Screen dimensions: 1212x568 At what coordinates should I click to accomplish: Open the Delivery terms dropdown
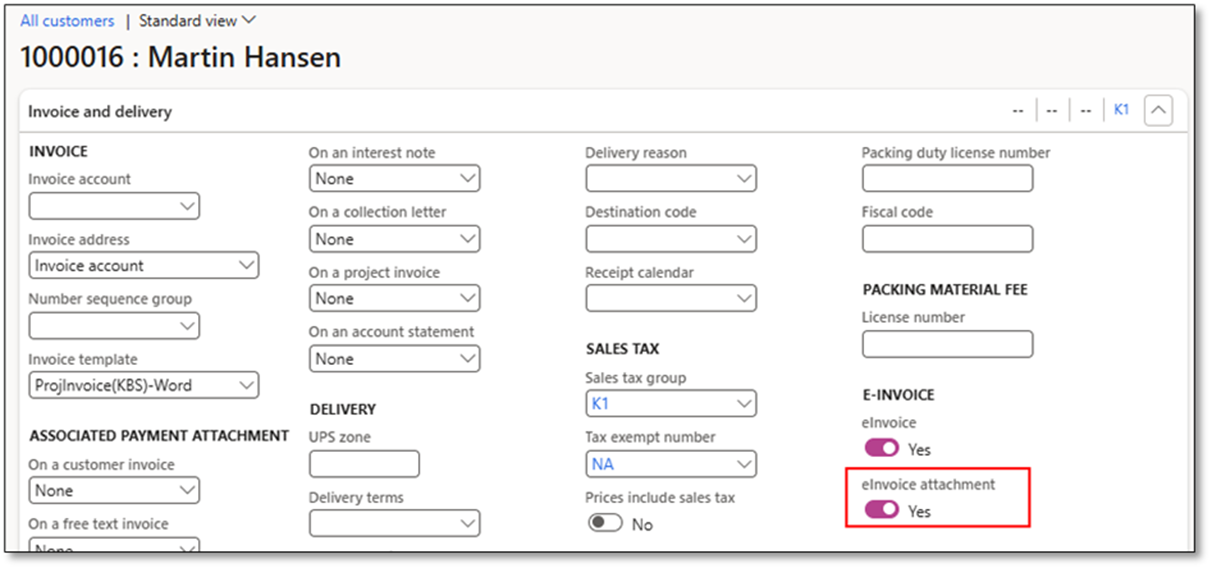tap(394, 523)
